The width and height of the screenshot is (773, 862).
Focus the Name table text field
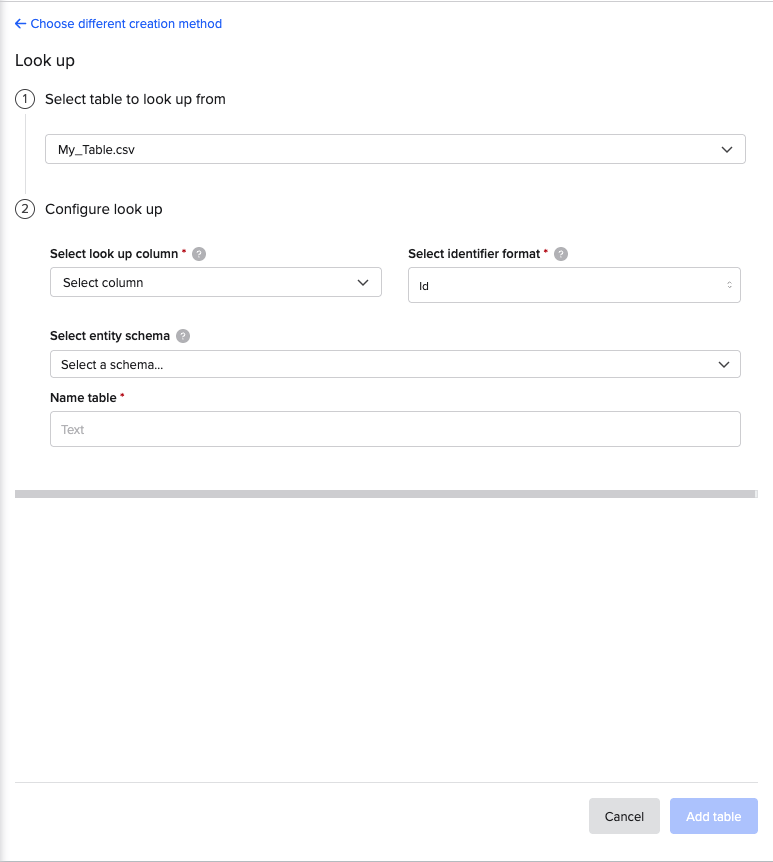coord(395,429)
